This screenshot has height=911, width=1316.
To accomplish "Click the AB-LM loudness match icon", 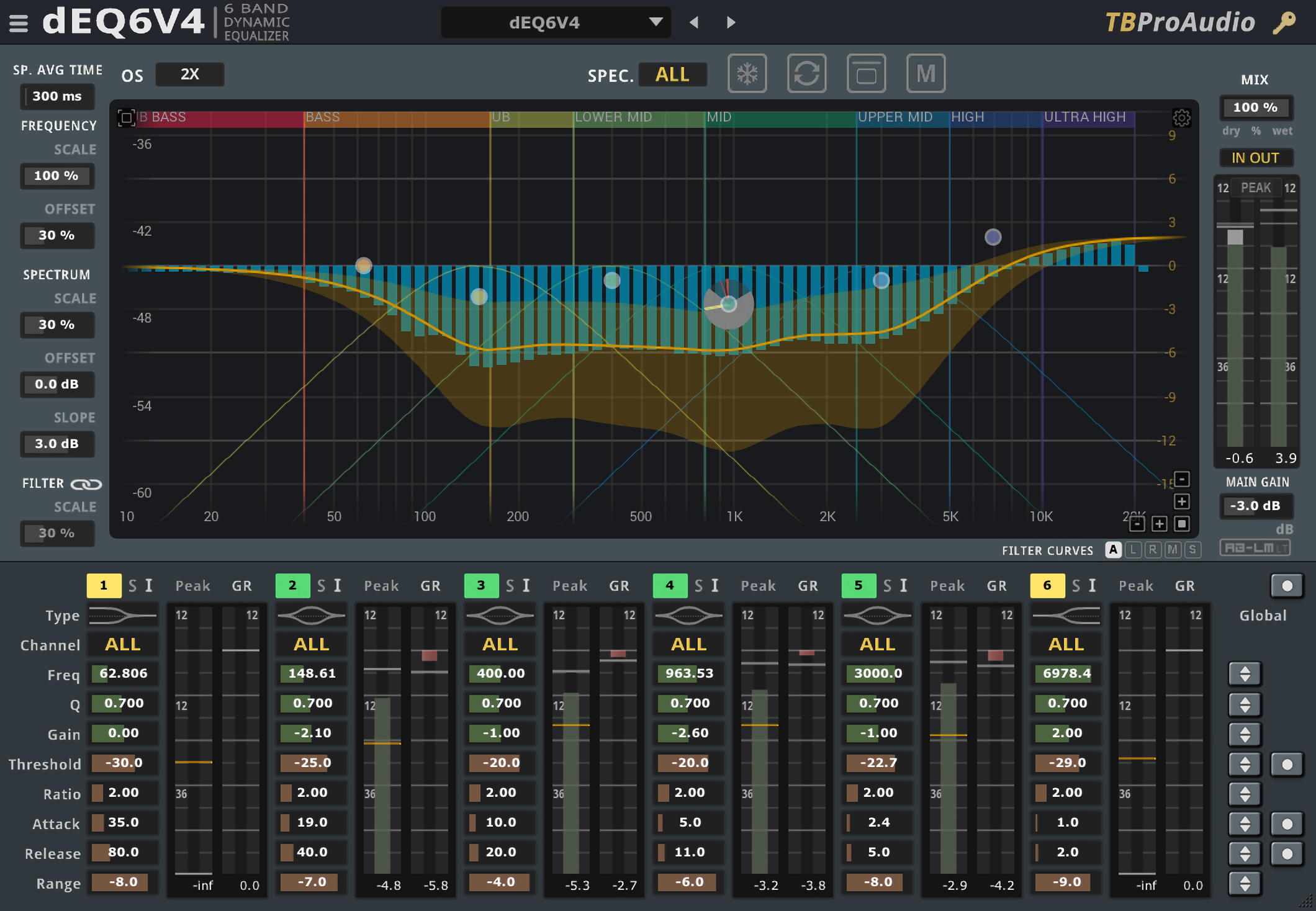I will pyautogui.click(x=1255, y=548).
